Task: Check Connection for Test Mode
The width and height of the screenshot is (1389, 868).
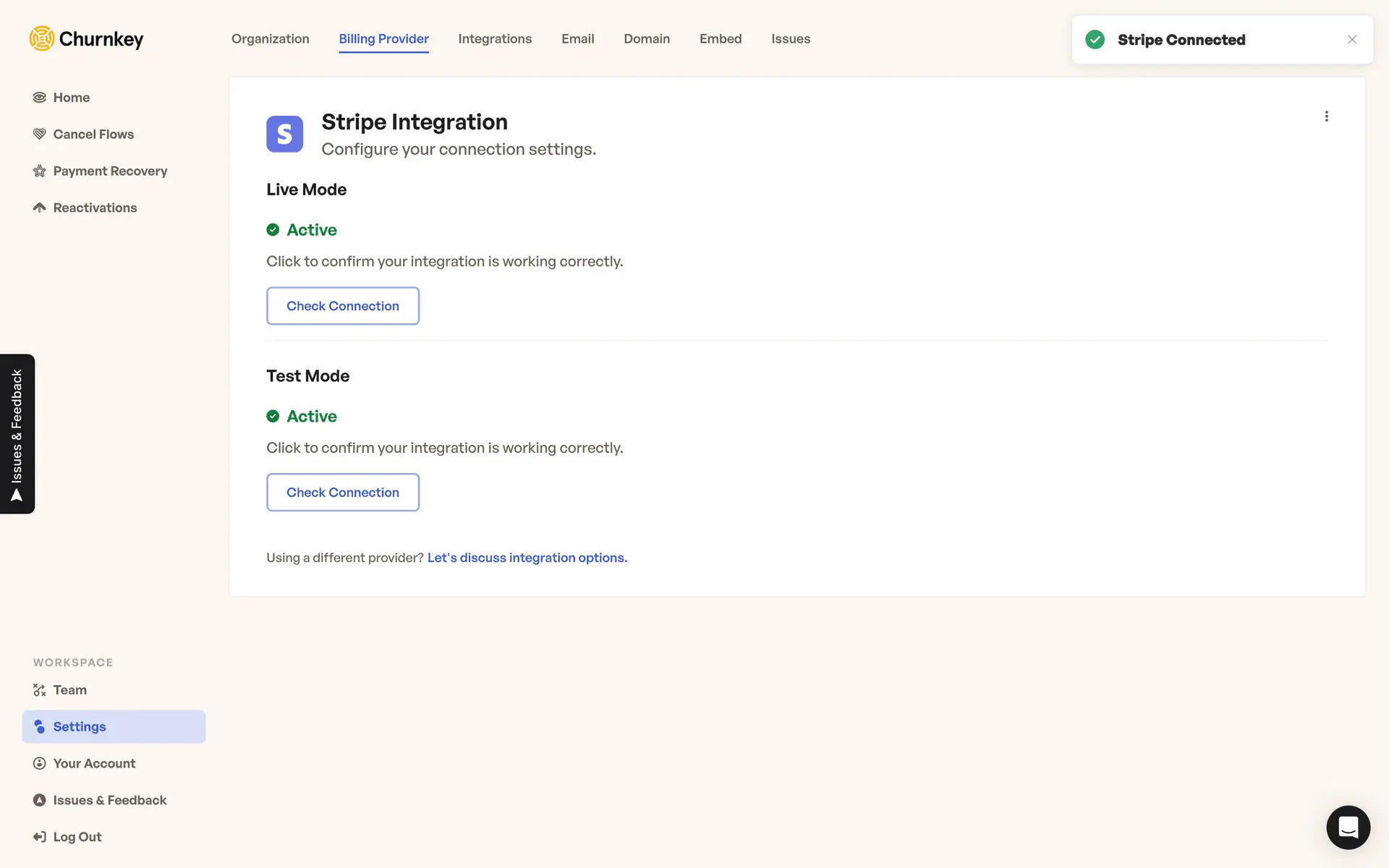Action: [342, 493]
